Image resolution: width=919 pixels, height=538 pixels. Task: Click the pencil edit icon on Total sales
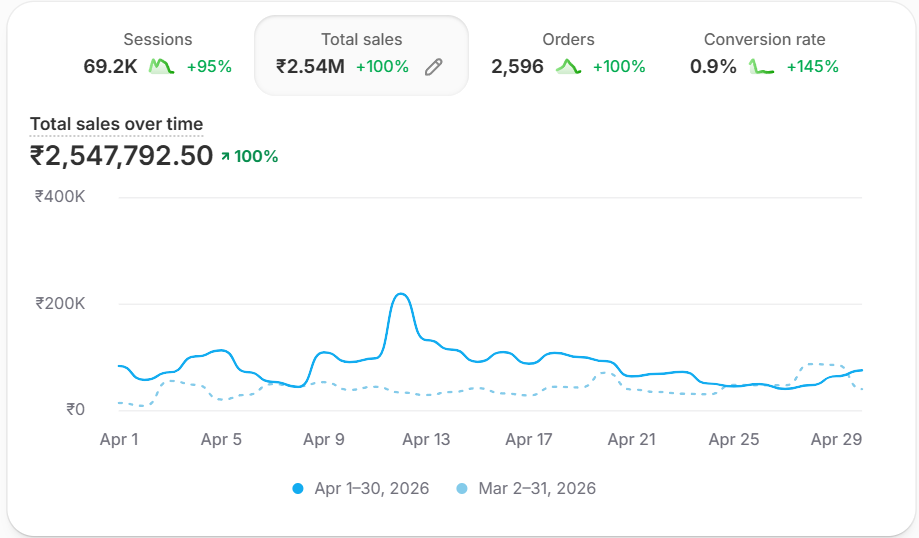pyautogui.click(x=434, y=67)
